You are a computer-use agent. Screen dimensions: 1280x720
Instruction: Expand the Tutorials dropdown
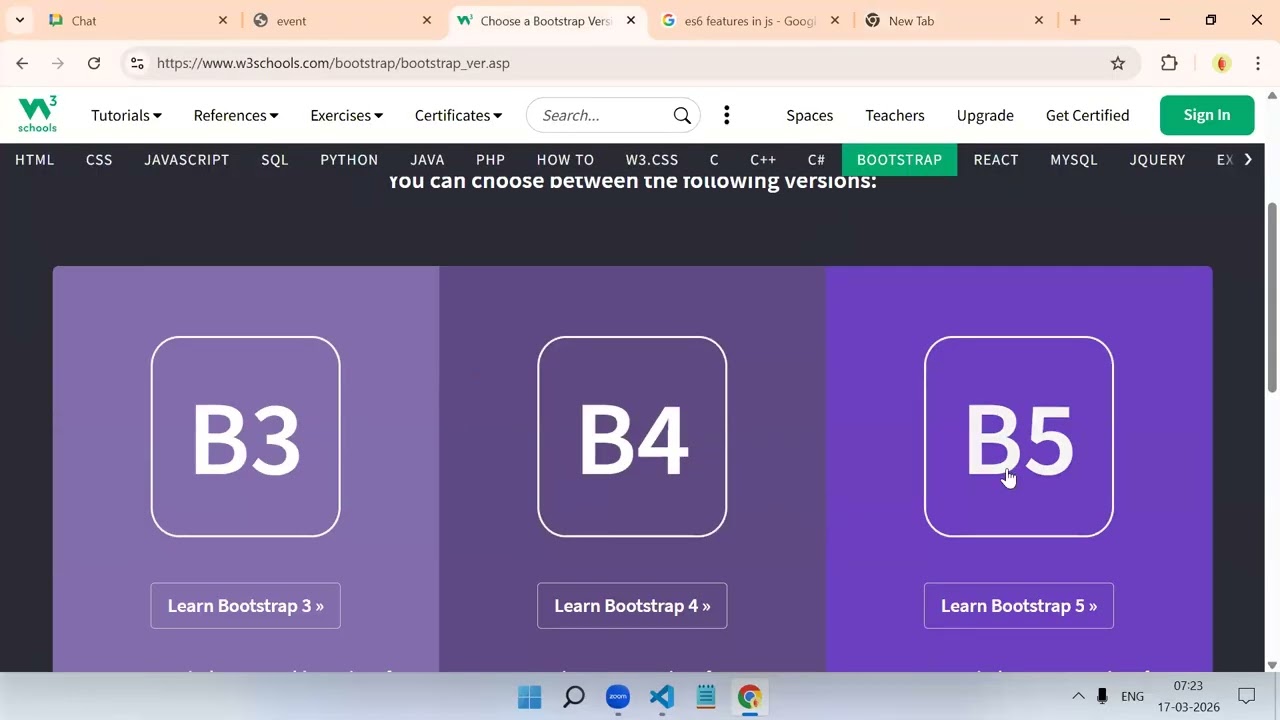click(126, 115)
